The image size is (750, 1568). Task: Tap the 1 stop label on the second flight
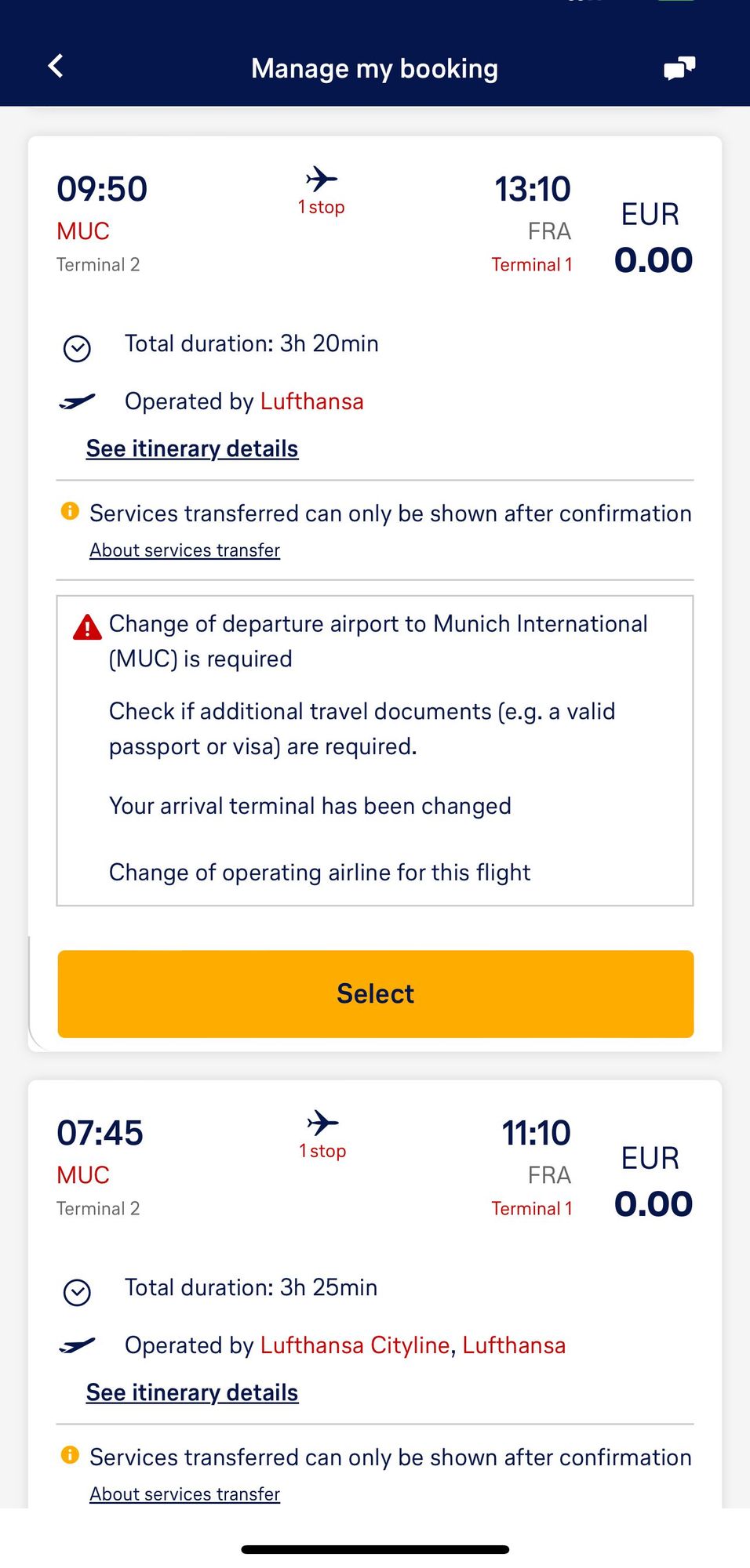click(x=322, y=1151)
